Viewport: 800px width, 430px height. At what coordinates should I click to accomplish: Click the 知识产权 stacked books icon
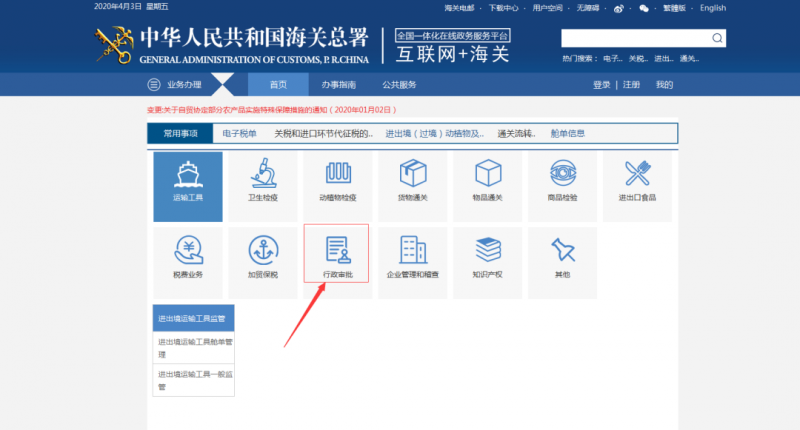tap(487, 250)
